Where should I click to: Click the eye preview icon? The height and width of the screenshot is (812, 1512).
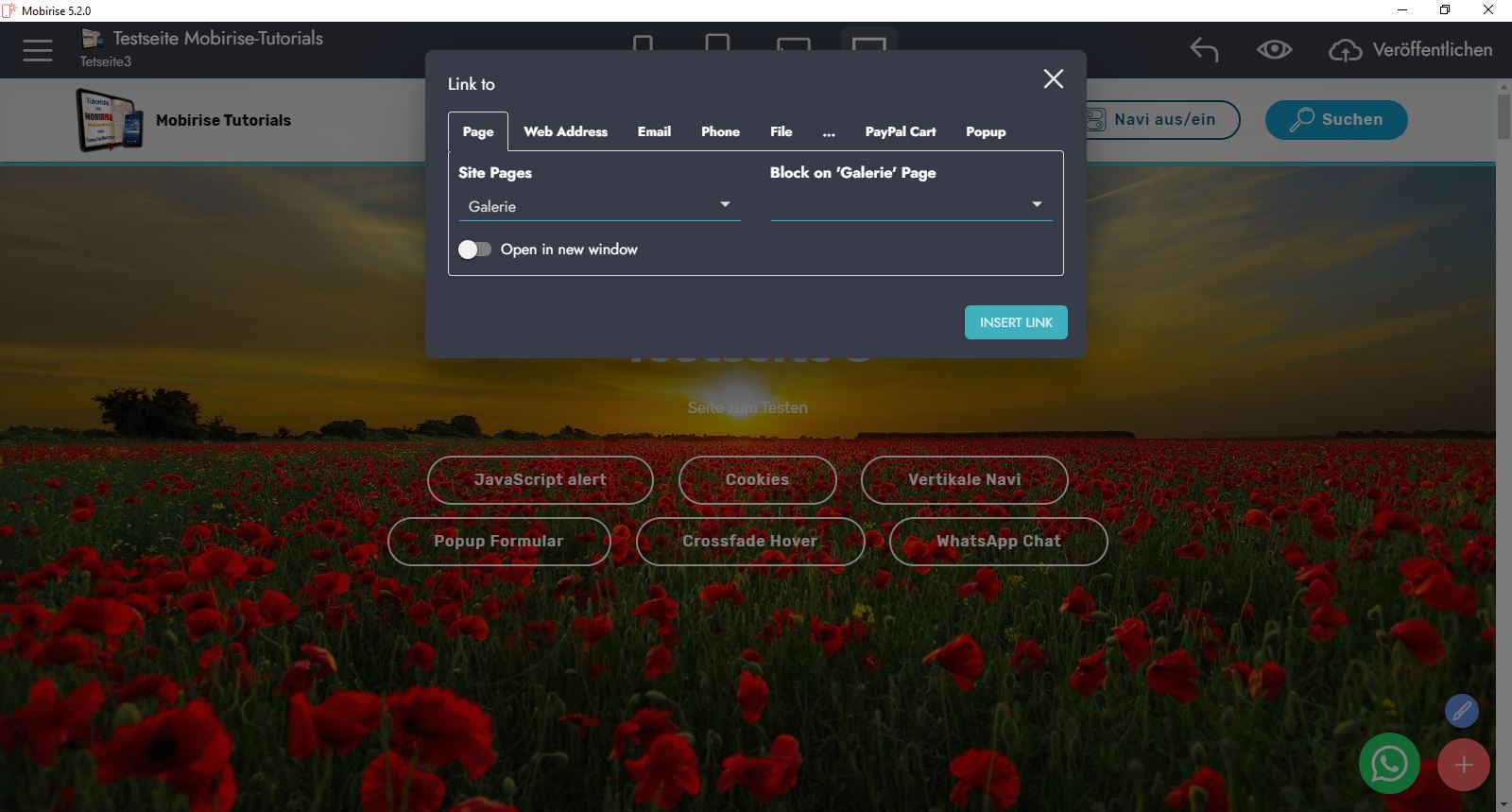click(1274, 50)
